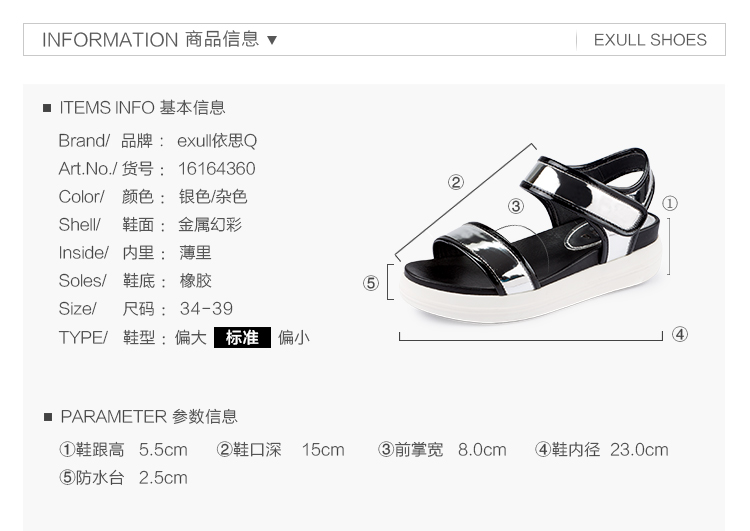Click the size range 34-39
750x531 pixels.
[x=206, y=309]
